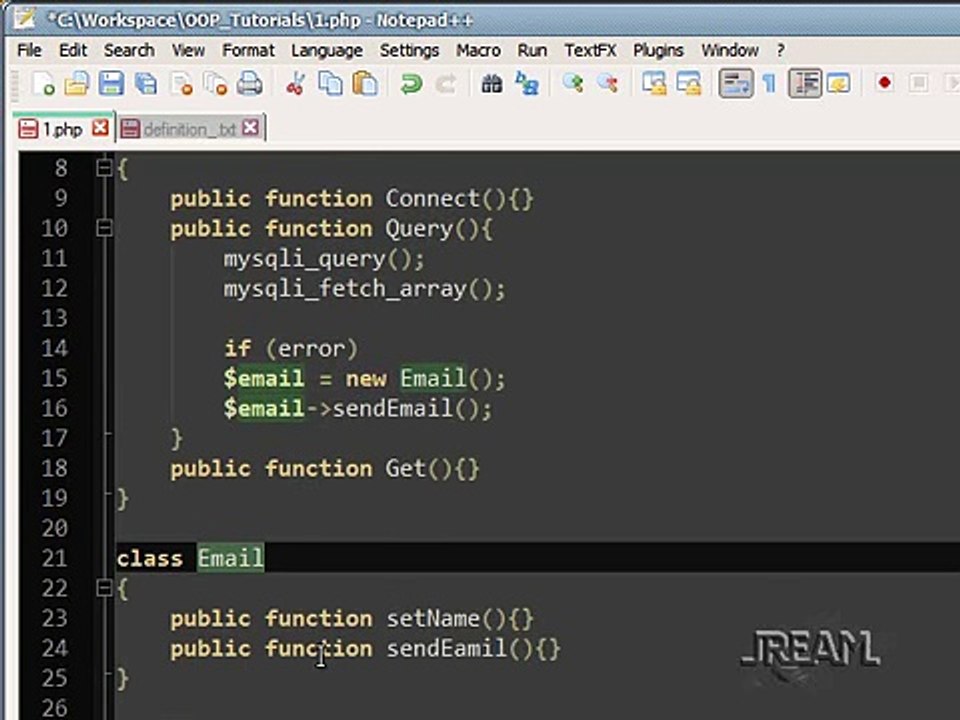Click the Open file folder icon
This screenshot has width=960, height=720.
point(77,83)
